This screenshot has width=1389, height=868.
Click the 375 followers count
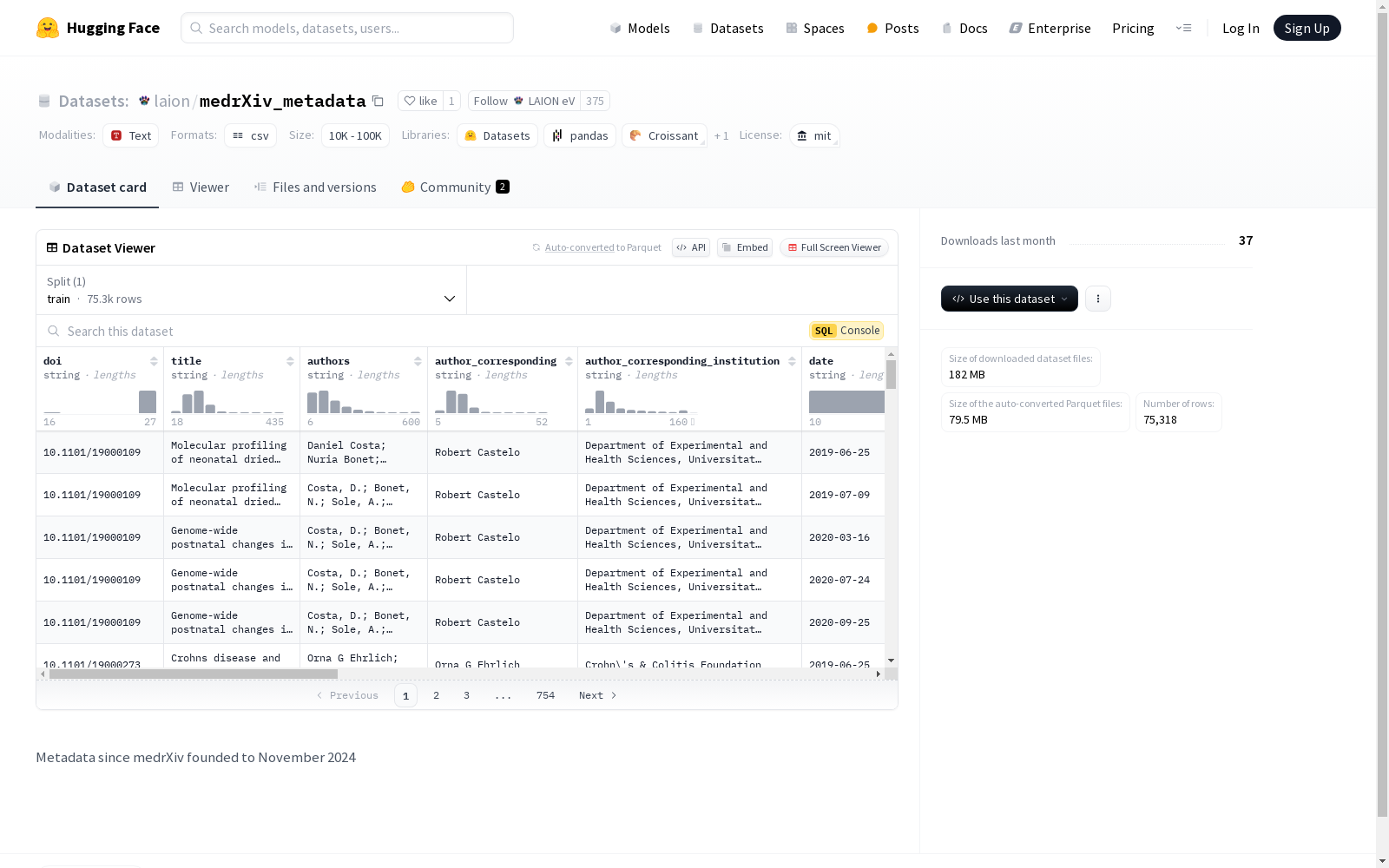(595, 101)
